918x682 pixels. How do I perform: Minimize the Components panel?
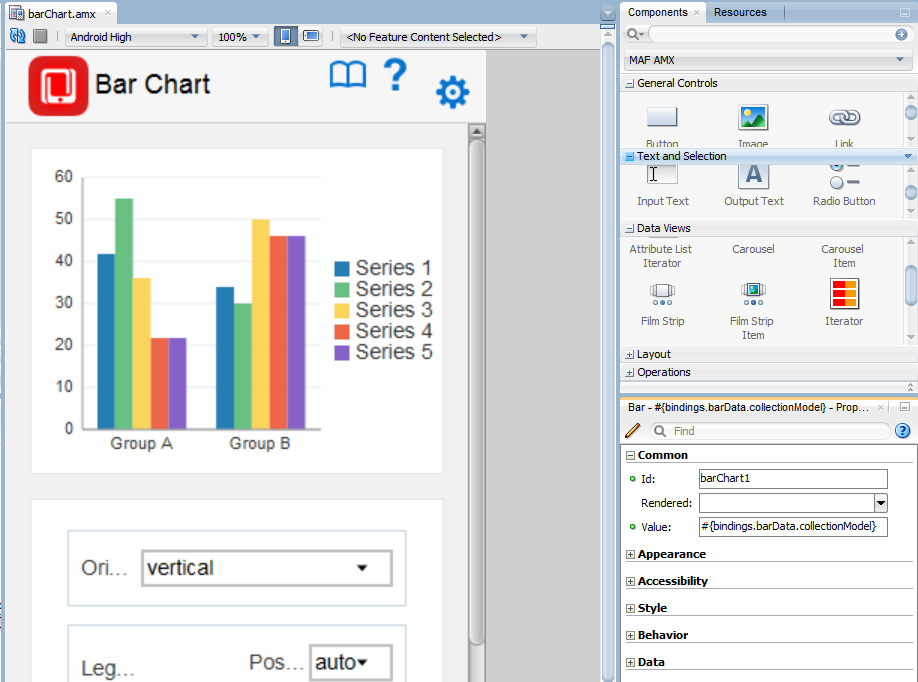pyautogui.click(x=905, y=12)
